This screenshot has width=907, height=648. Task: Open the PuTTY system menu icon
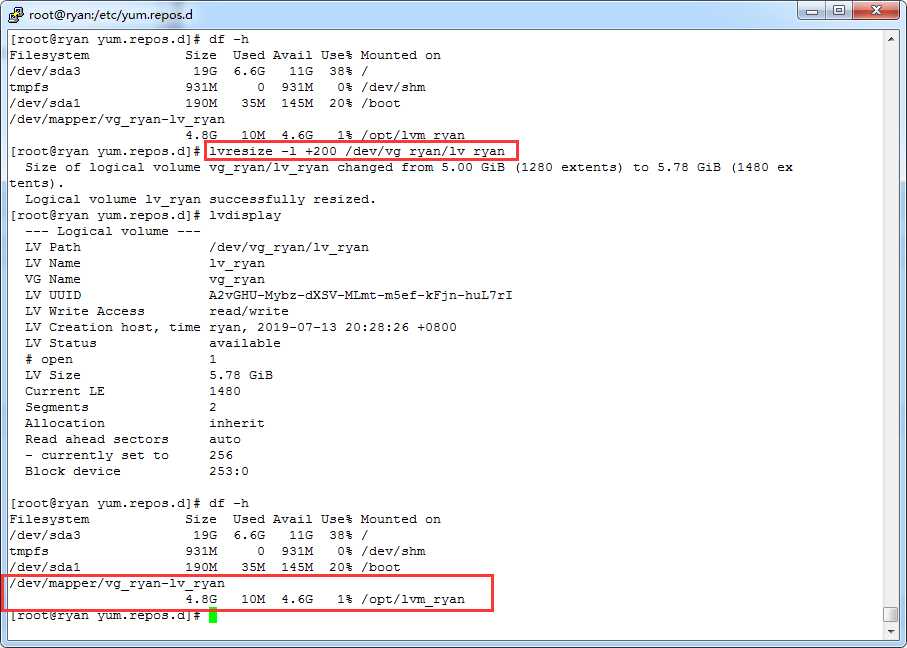16,14
